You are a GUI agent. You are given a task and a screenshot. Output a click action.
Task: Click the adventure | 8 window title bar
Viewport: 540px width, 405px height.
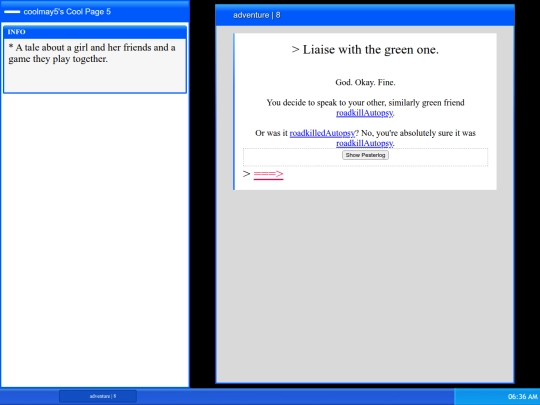click(365, 15)
